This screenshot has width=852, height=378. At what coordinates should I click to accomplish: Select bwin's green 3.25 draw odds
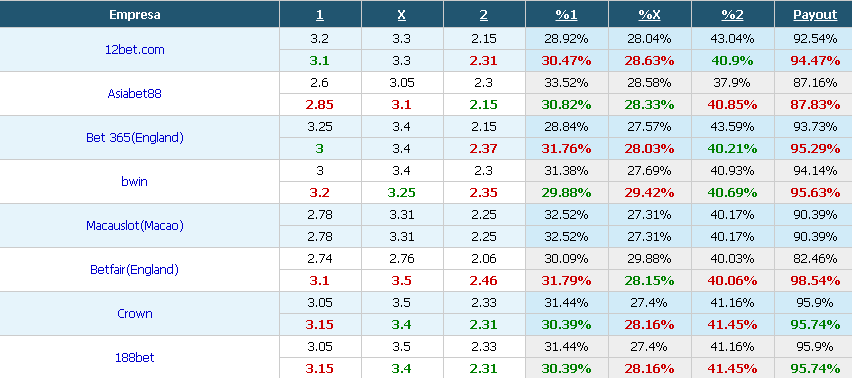click(402, 193)
